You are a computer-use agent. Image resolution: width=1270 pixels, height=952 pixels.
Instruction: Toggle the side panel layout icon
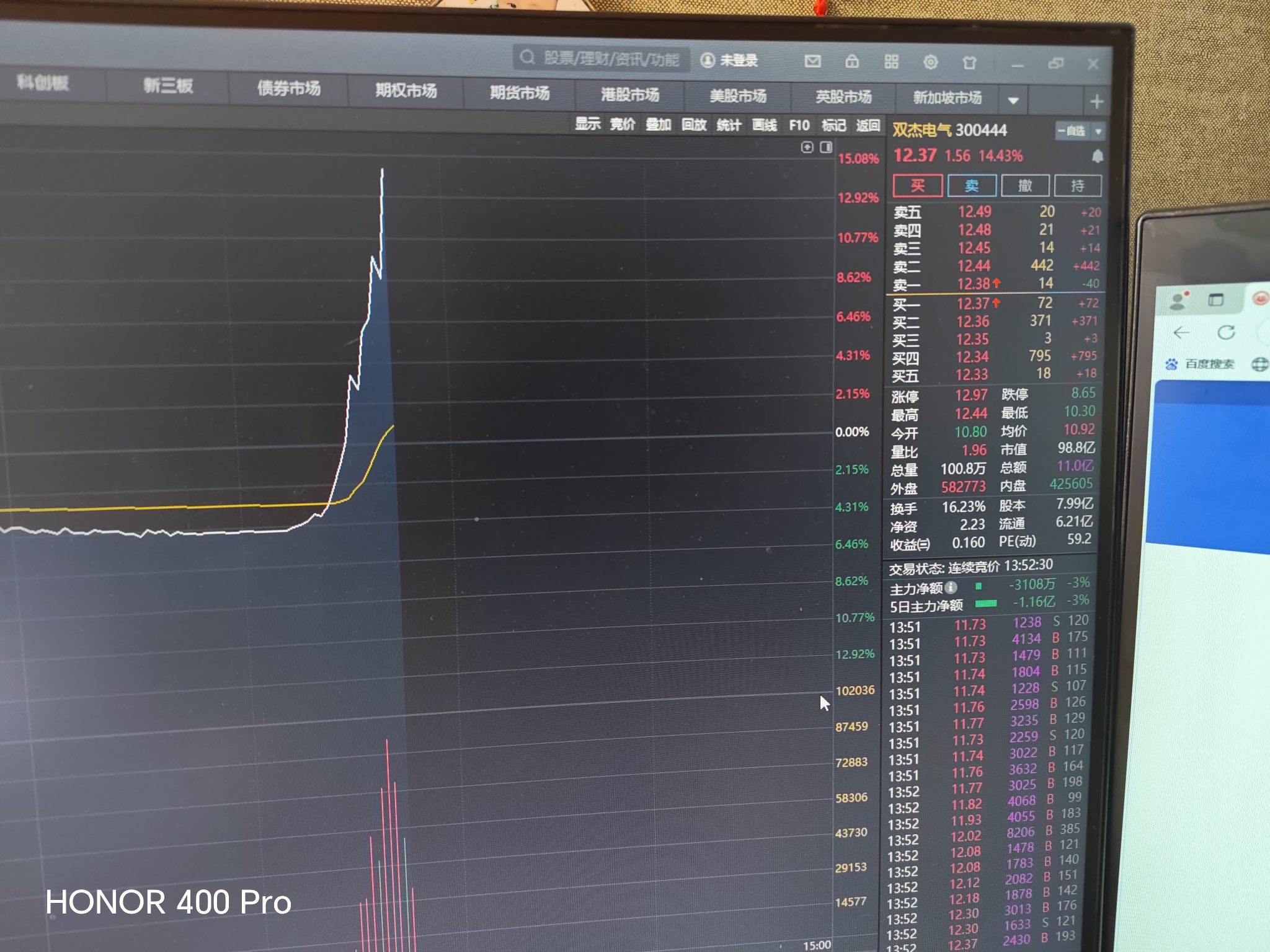click(826, 147)
